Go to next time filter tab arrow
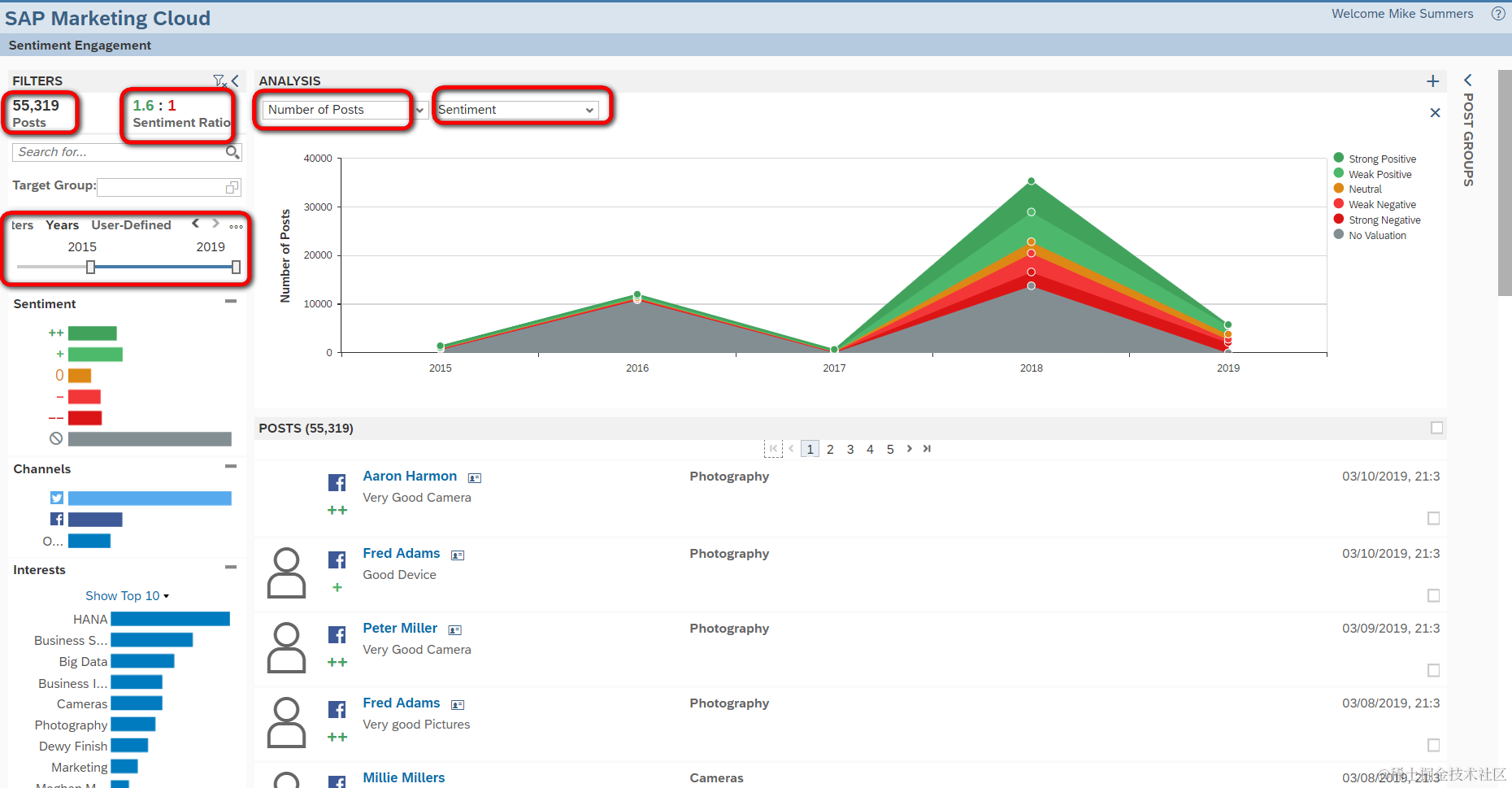Image resolution: width=1512 pixels, height=788 pixels. click(x=215, y=224)
